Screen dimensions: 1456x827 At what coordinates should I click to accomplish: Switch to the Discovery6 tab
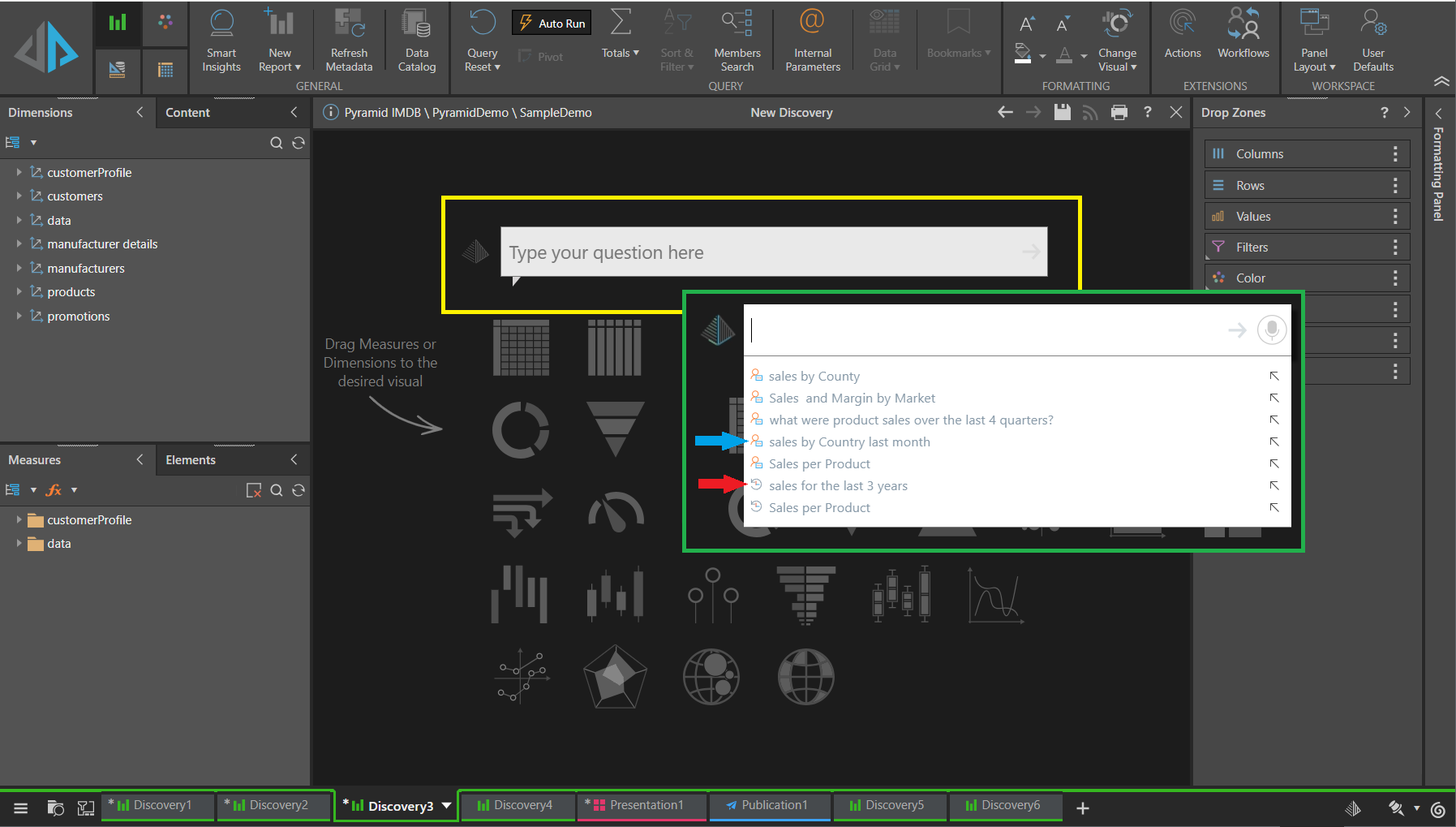tap(1004, 805)
